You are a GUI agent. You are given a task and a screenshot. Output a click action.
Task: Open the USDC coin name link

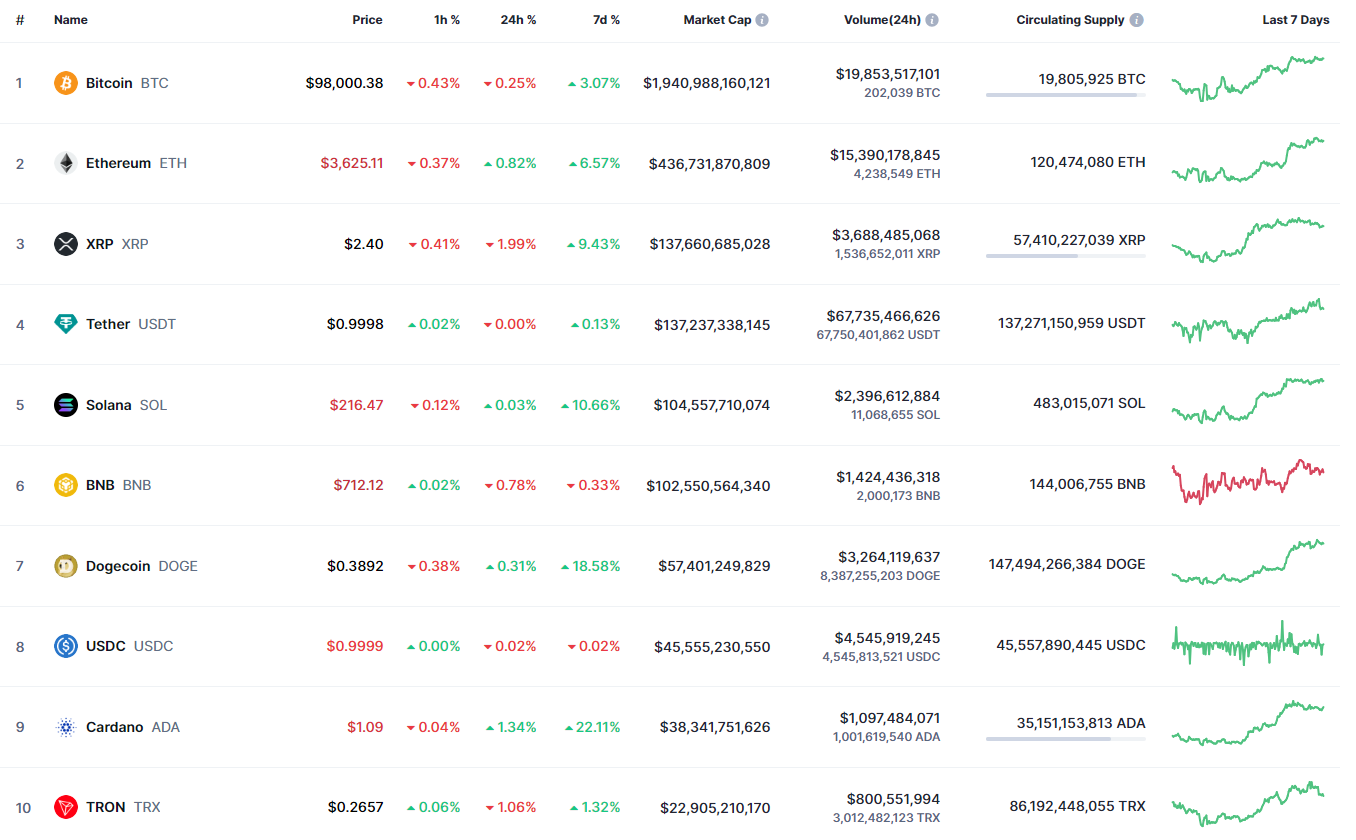coord(106,646)
